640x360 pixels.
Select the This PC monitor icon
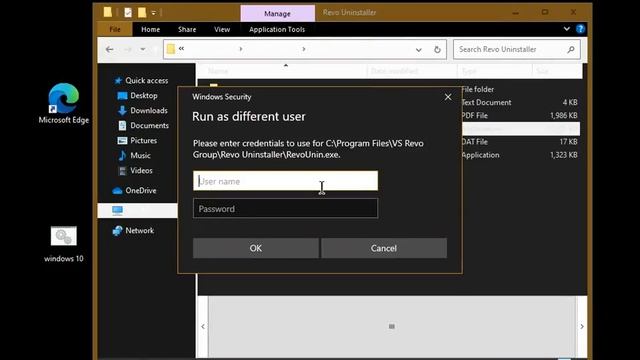(x=118, y=211)
